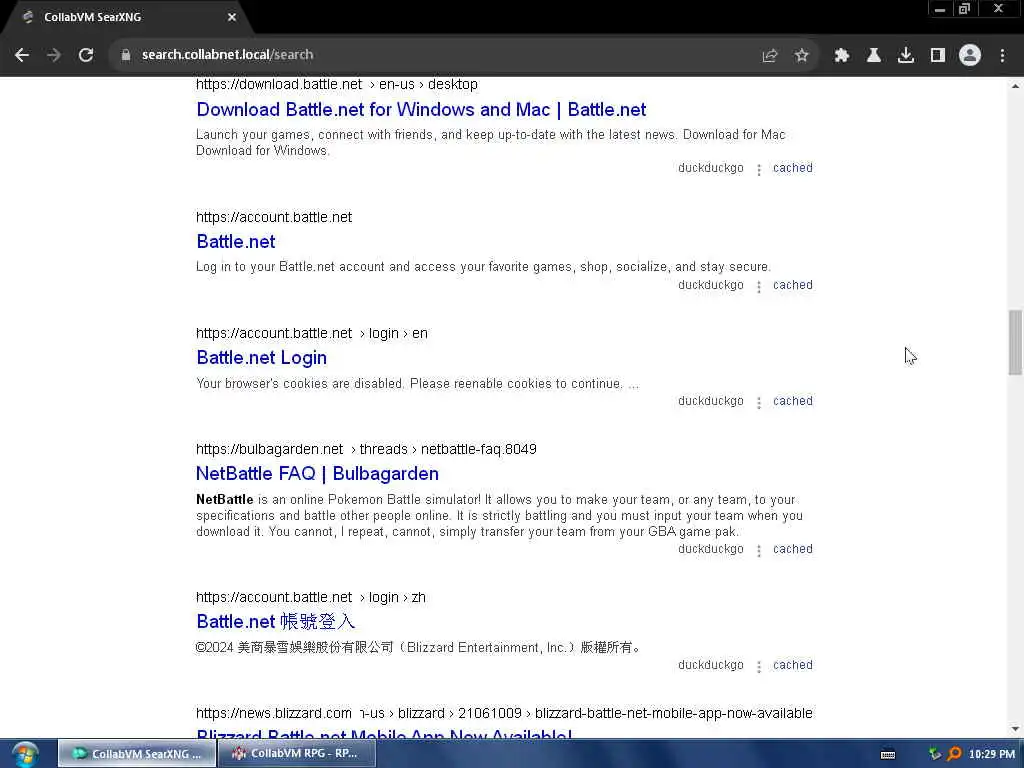Open Battle.net 帳號登入 result link

coord(276,622)
